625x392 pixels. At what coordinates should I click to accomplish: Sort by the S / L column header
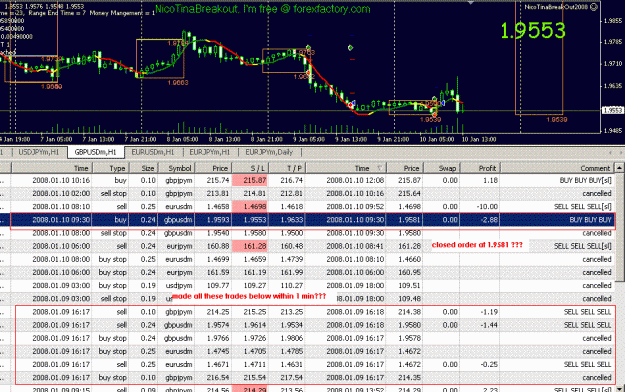250,168
